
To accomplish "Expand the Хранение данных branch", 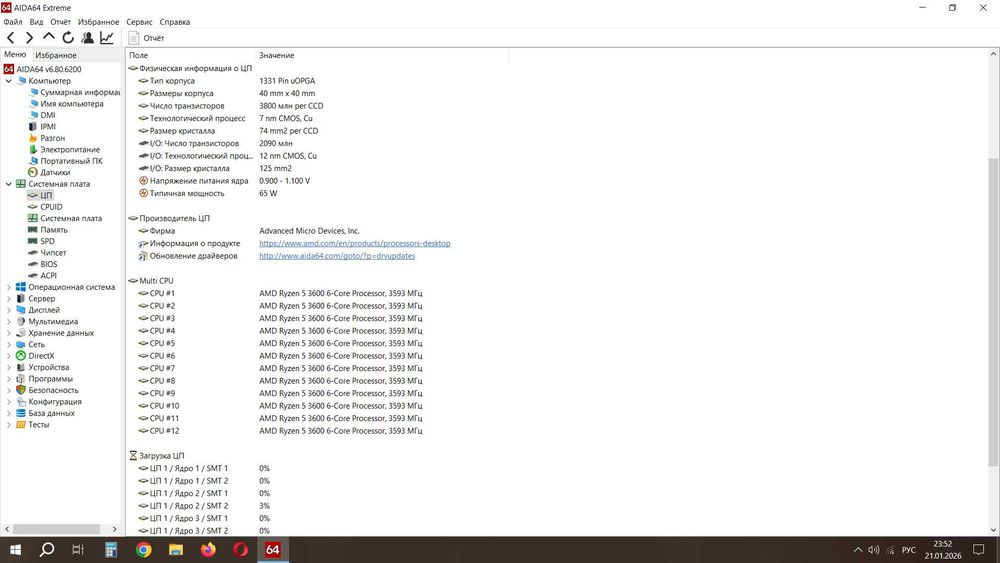I will [x=8, y=333].
